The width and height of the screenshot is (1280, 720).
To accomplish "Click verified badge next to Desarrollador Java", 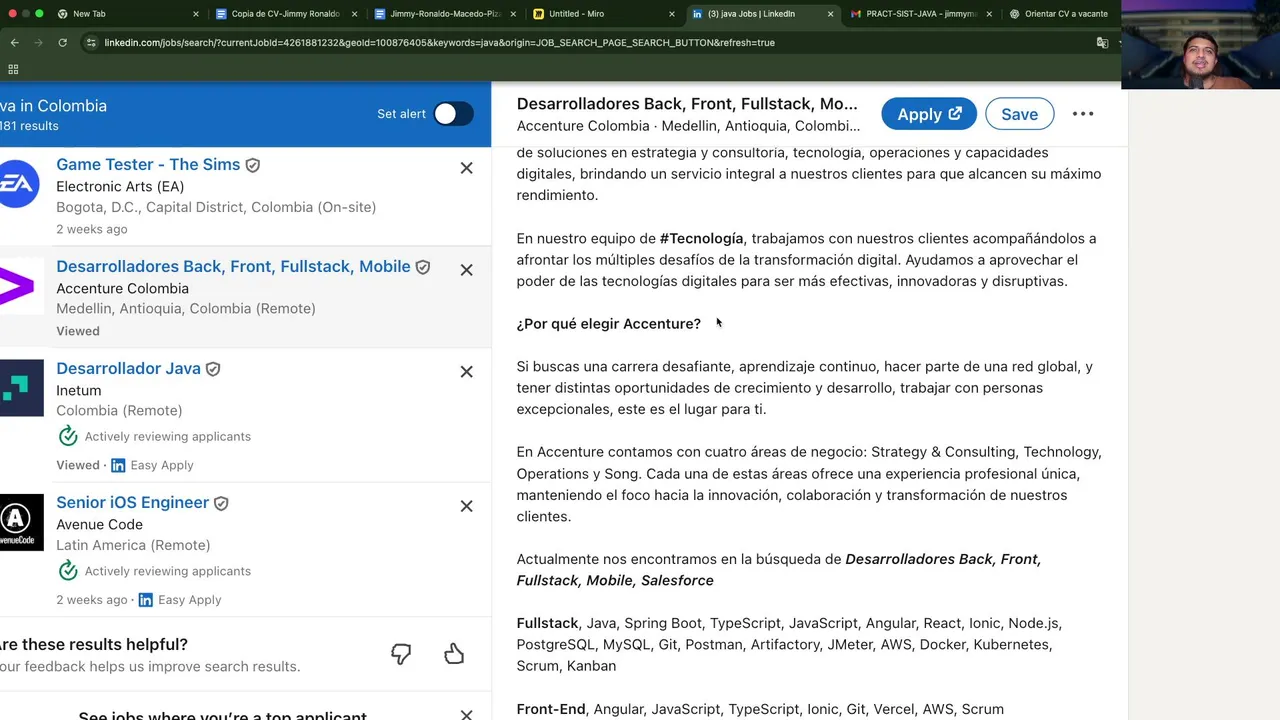I will [x=212, y=369].
